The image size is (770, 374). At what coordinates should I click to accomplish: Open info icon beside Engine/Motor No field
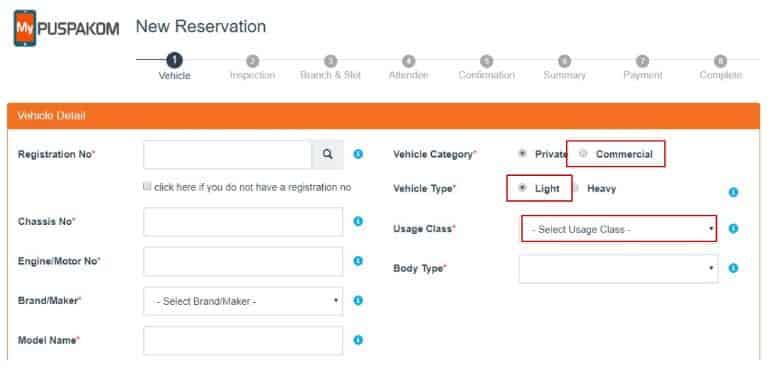358,261
